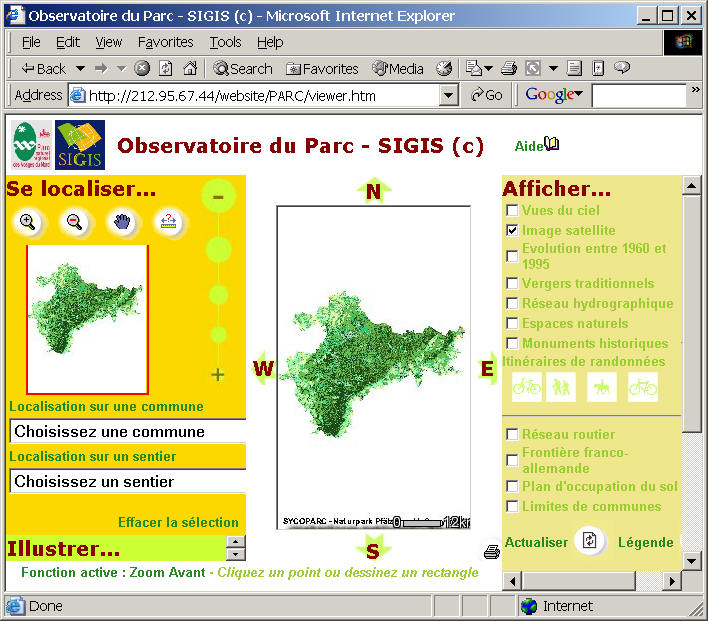708x621 pixels.
Task: Open Choisissez un sentier dropdown
Action: tap(128, 481)
